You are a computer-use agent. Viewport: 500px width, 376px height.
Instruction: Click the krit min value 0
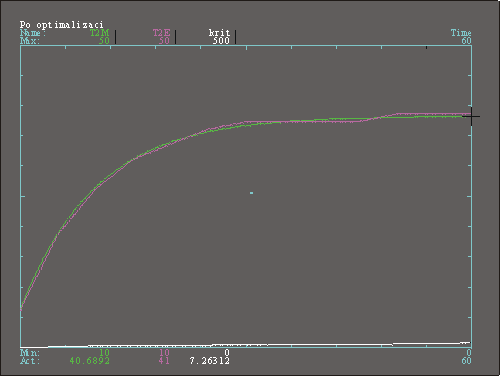(227, 353)
